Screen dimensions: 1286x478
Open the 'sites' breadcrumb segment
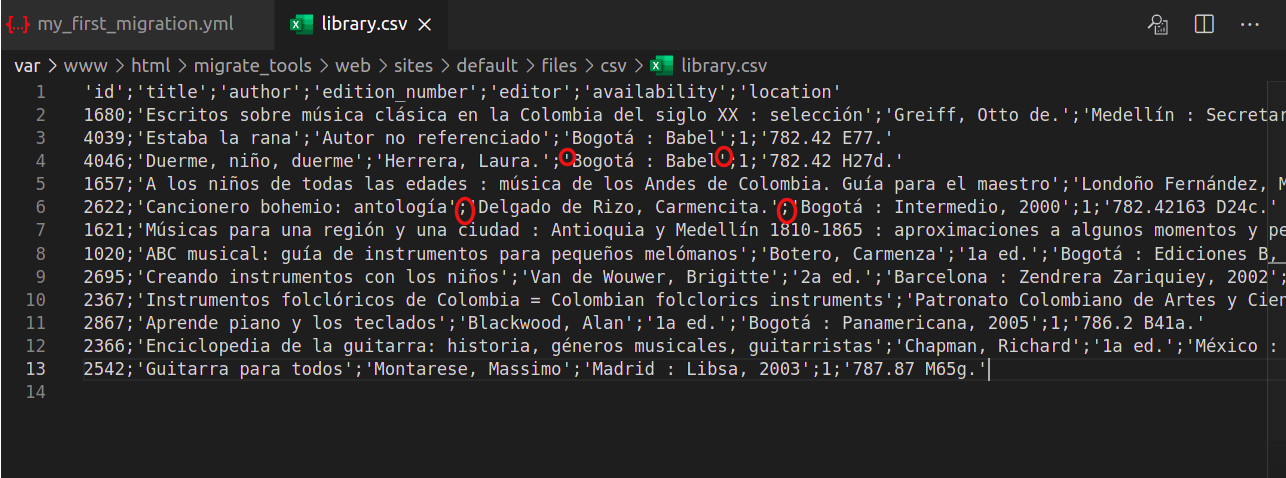(413, 66)
